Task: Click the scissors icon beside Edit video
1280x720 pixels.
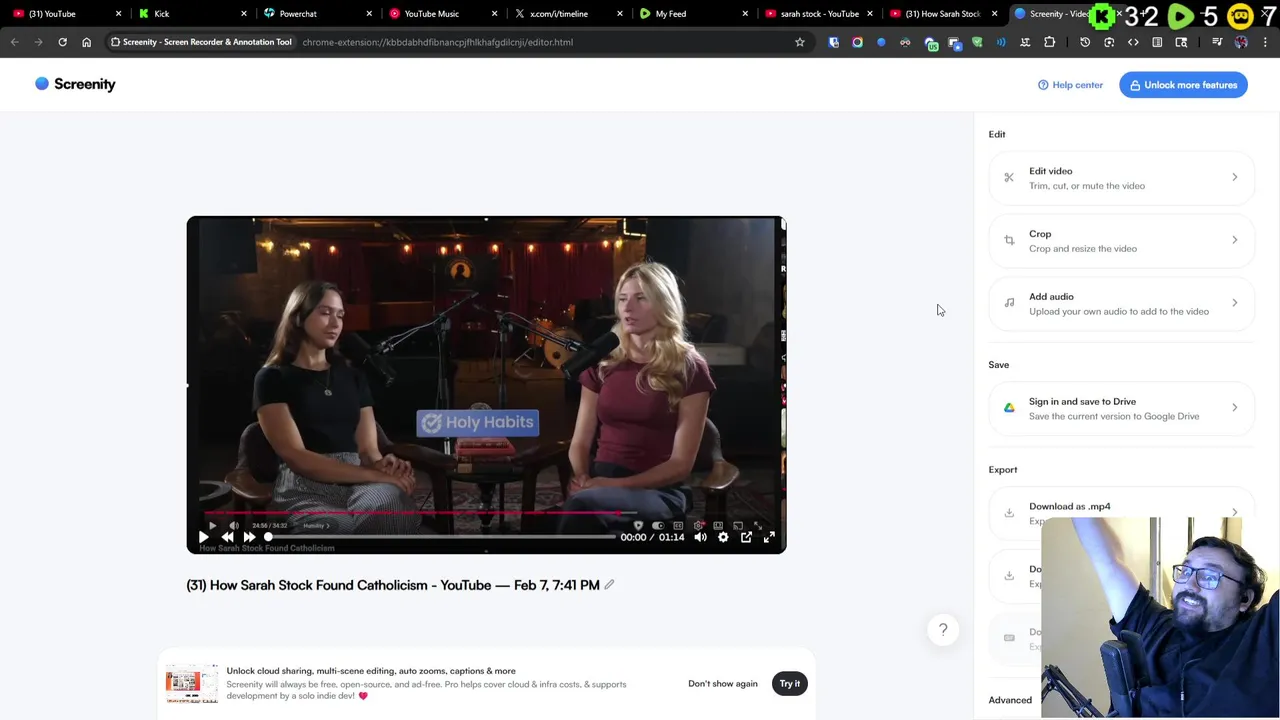Action: point(1009,178)
